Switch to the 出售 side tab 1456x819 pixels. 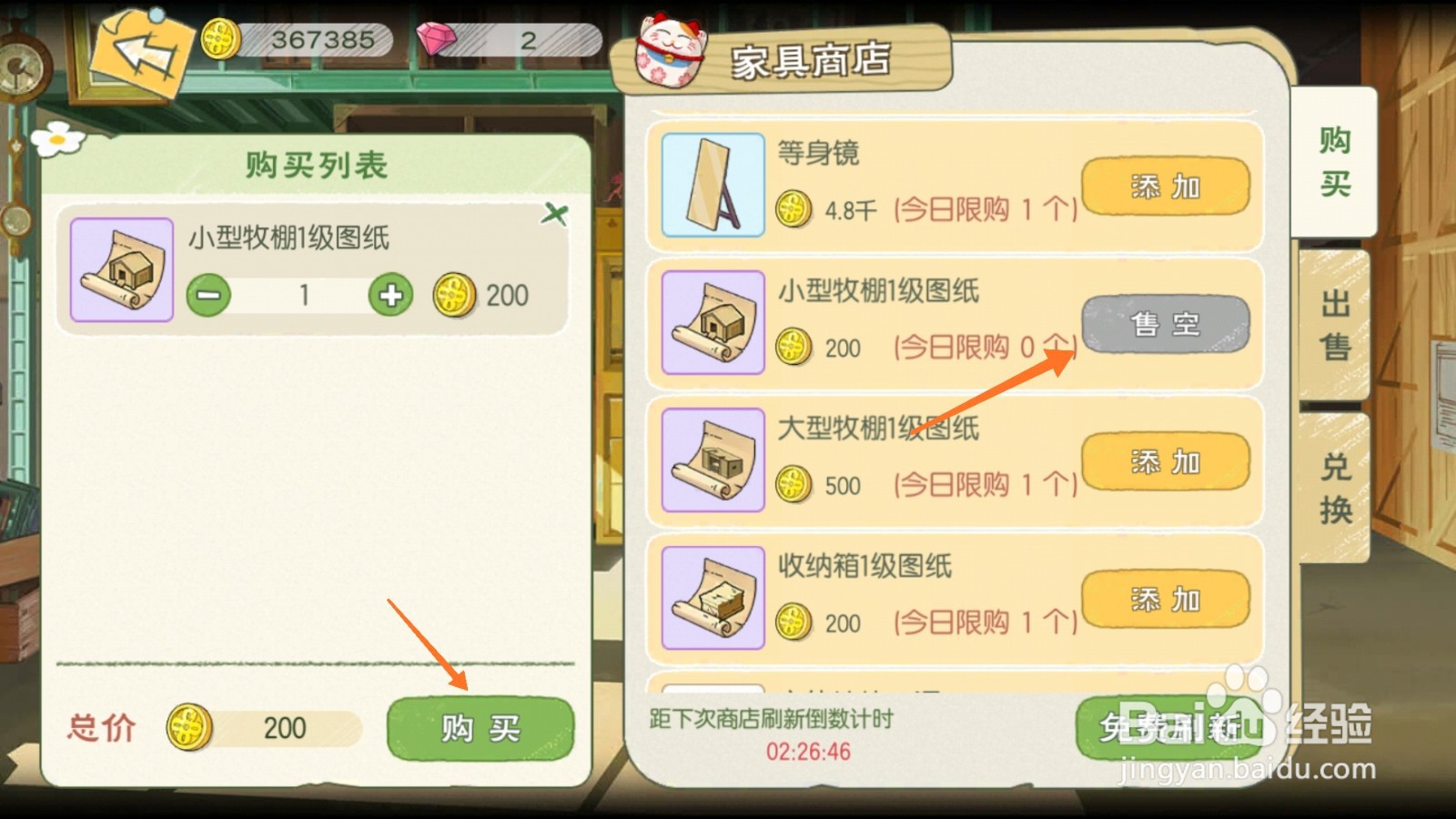(1335, 325)
